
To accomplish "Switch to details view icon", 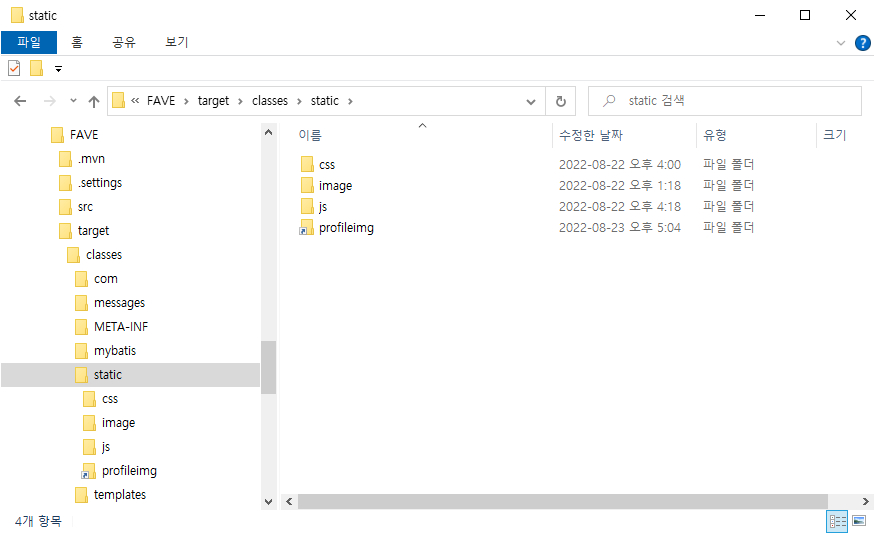I will tap(837, 522).
